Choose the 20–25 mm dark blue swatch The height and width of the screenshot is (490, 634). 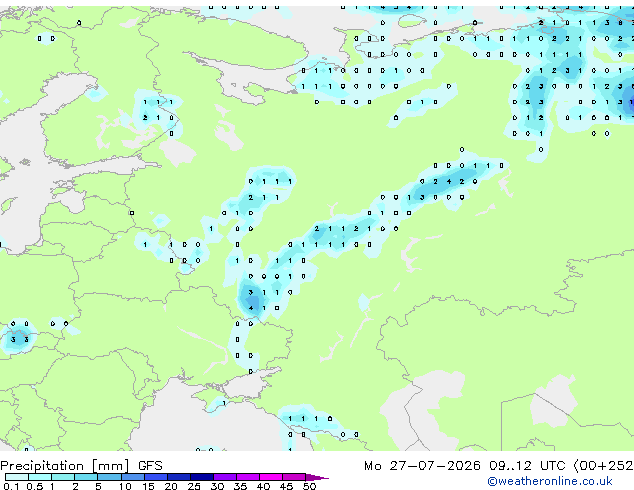click(x=179, y=477)
